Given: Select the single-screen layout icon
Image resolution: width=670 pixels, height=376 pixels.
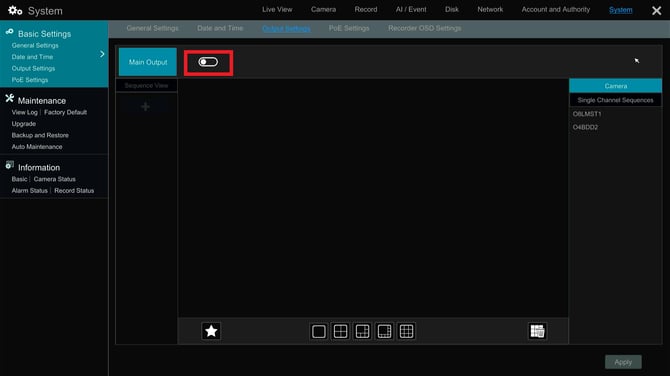Looking at the screenshot, I should pyautogui.click(x=319, y=332).
